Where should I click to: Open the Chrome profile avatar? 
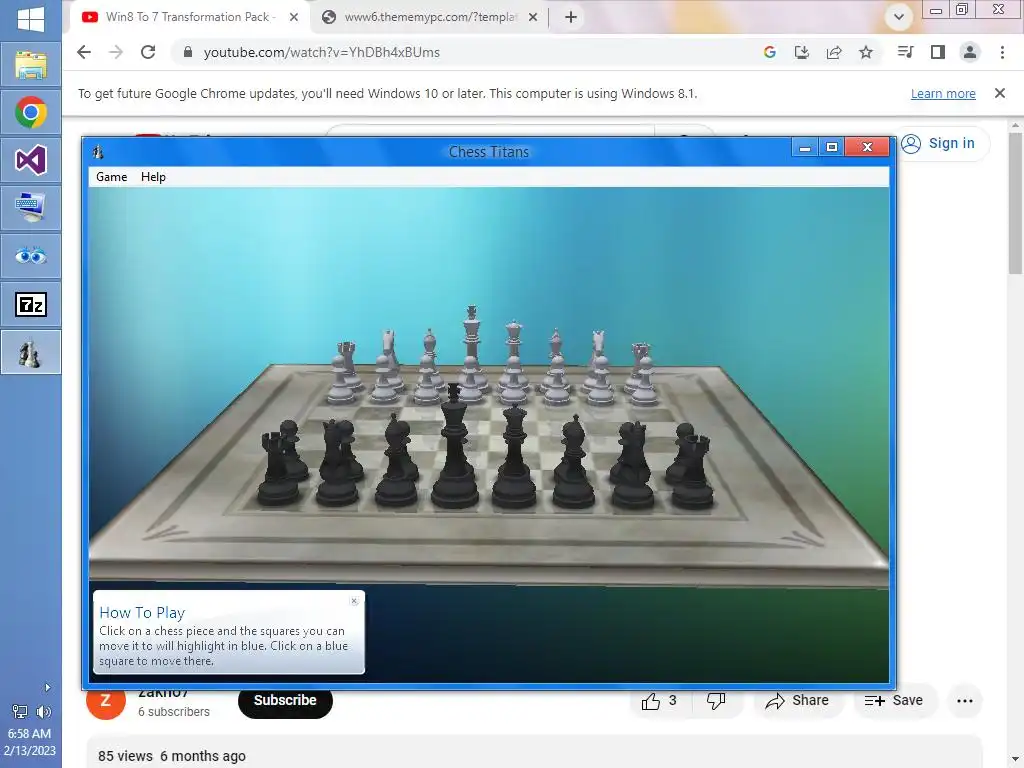click(970, 52)
